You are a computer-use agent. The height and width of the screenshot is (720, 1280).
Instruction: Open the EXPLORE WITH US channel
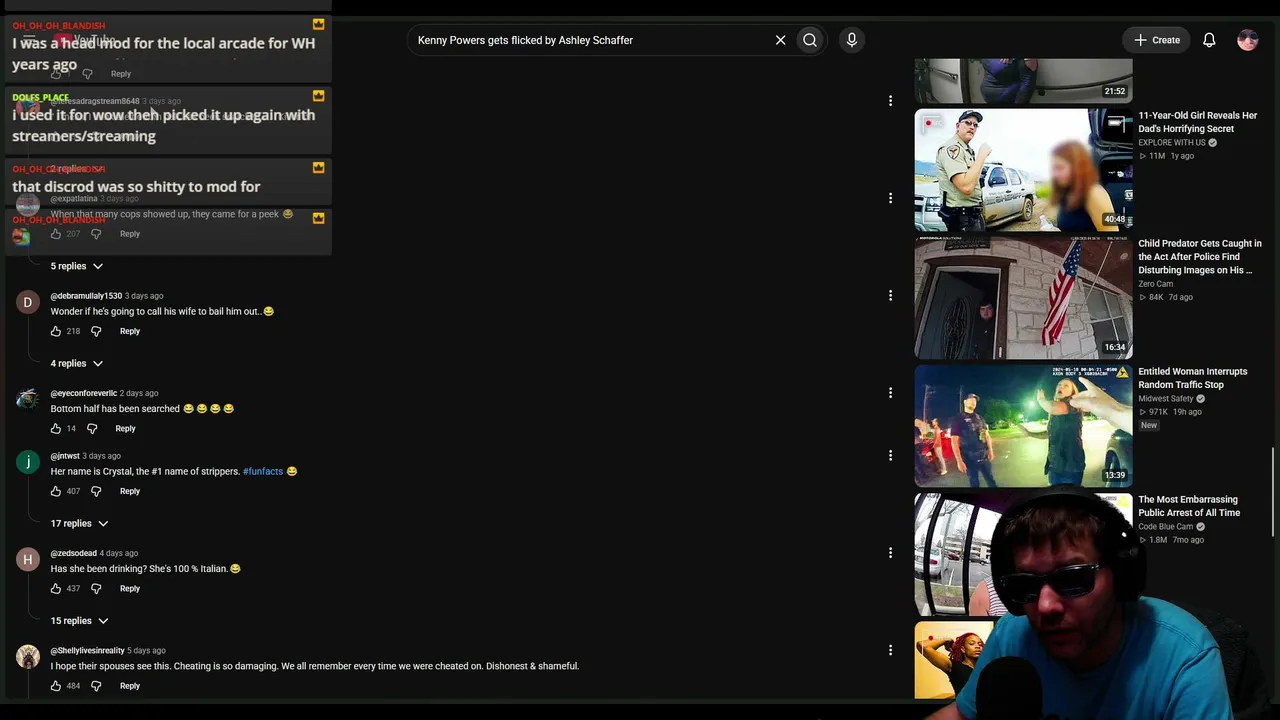click(1172, 143)
